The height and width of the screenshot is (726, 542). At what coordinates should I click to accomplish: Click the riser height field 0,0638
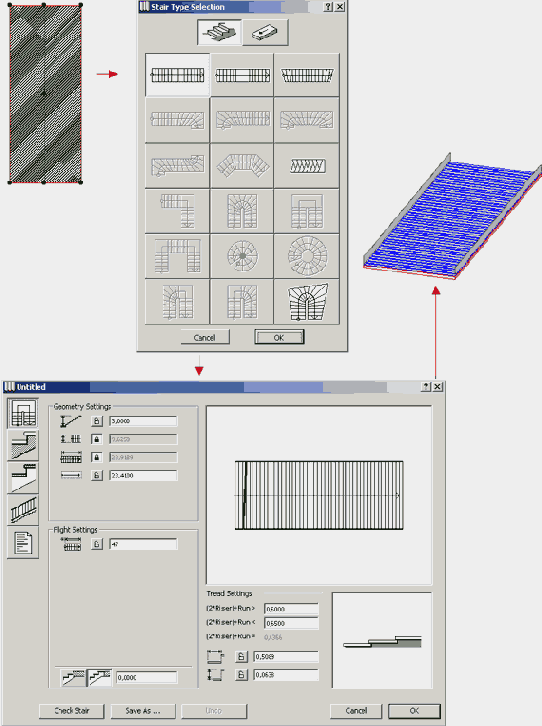(x=286, y=675)
